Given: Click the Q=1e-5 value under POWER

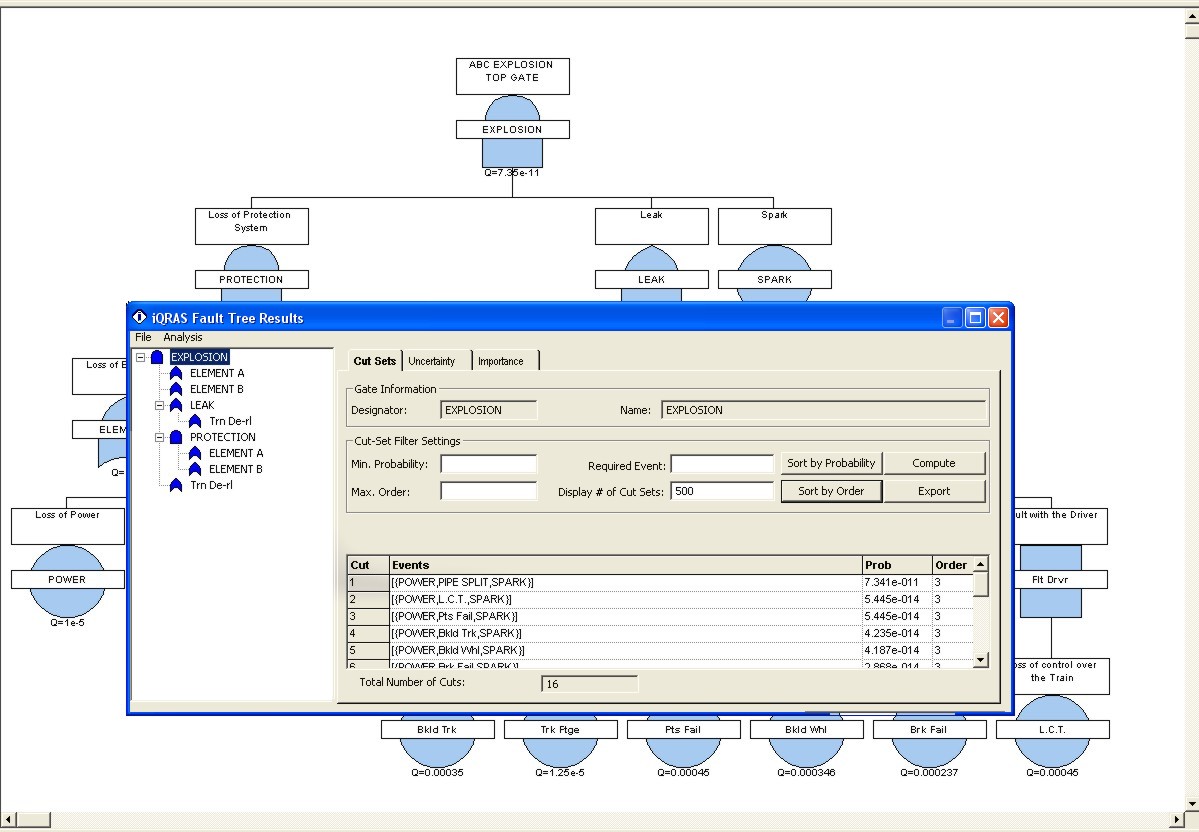Looking at the screenshot, I should coord(67,622).
